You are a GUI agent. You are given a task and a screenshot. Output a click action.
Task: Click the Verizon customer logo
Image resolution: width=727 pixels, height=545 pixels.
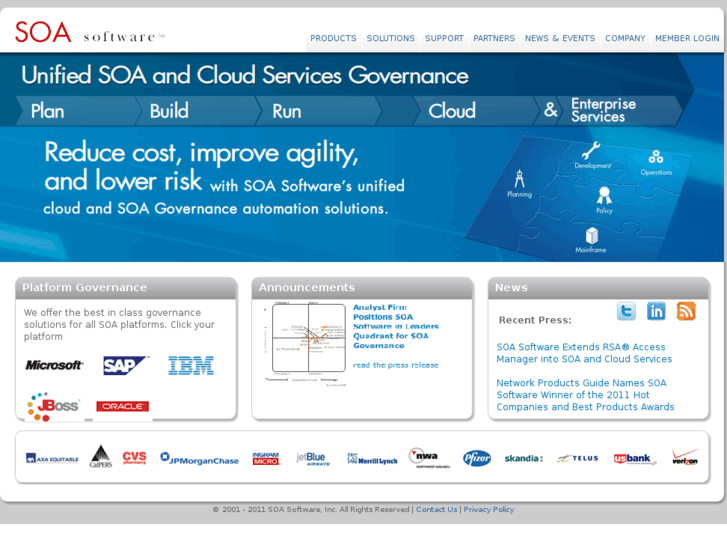click(685, 457)
